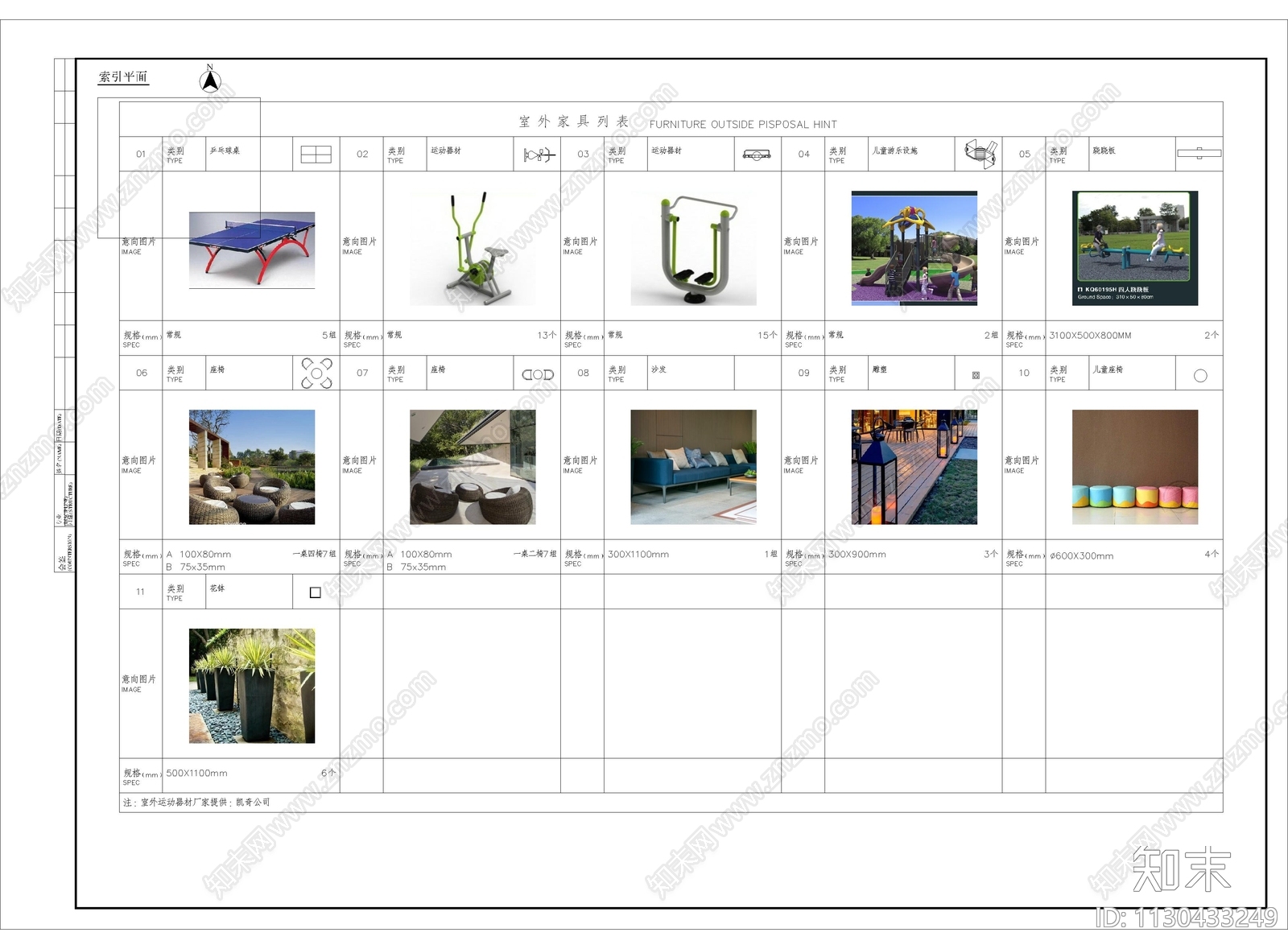The height and width of the screenshot is (949, 1288).
Task: Click the 300X900mm spec value
Action: [x=857, y=555]
